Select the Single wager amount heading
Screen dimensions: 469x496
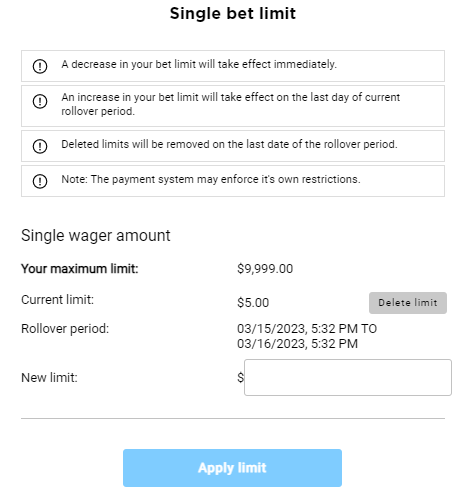(96, 236)
